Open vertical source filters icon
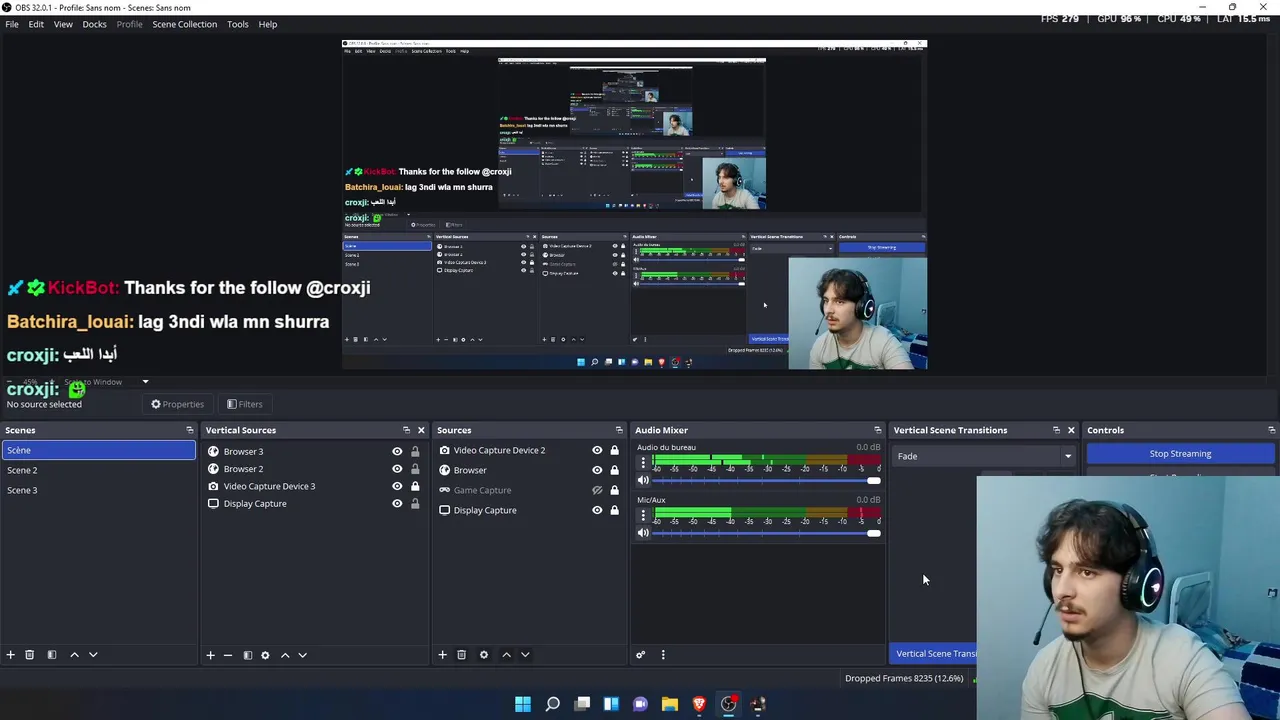 pyautogui.click(x=247, y=656)
